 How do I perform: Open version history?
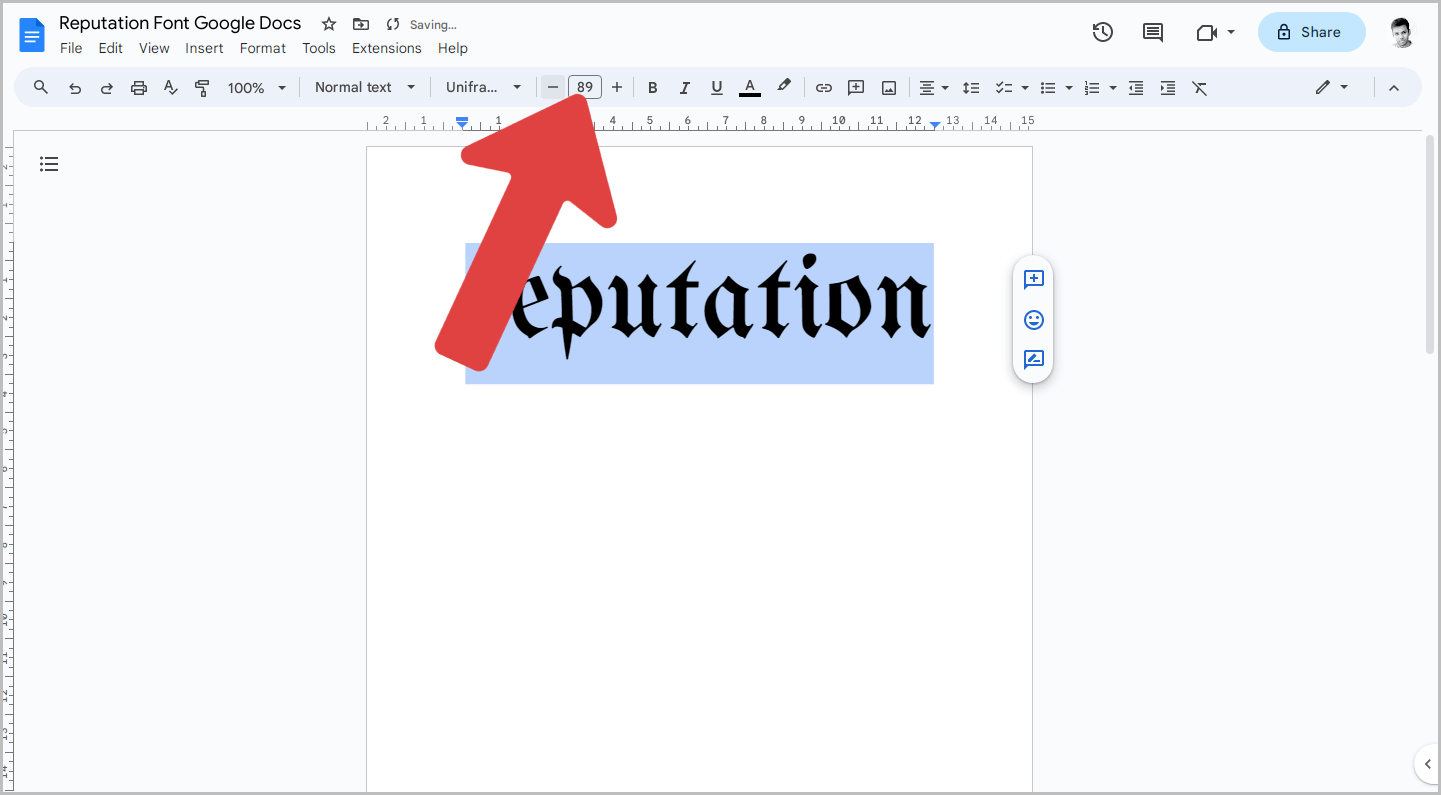point(1102,32)
